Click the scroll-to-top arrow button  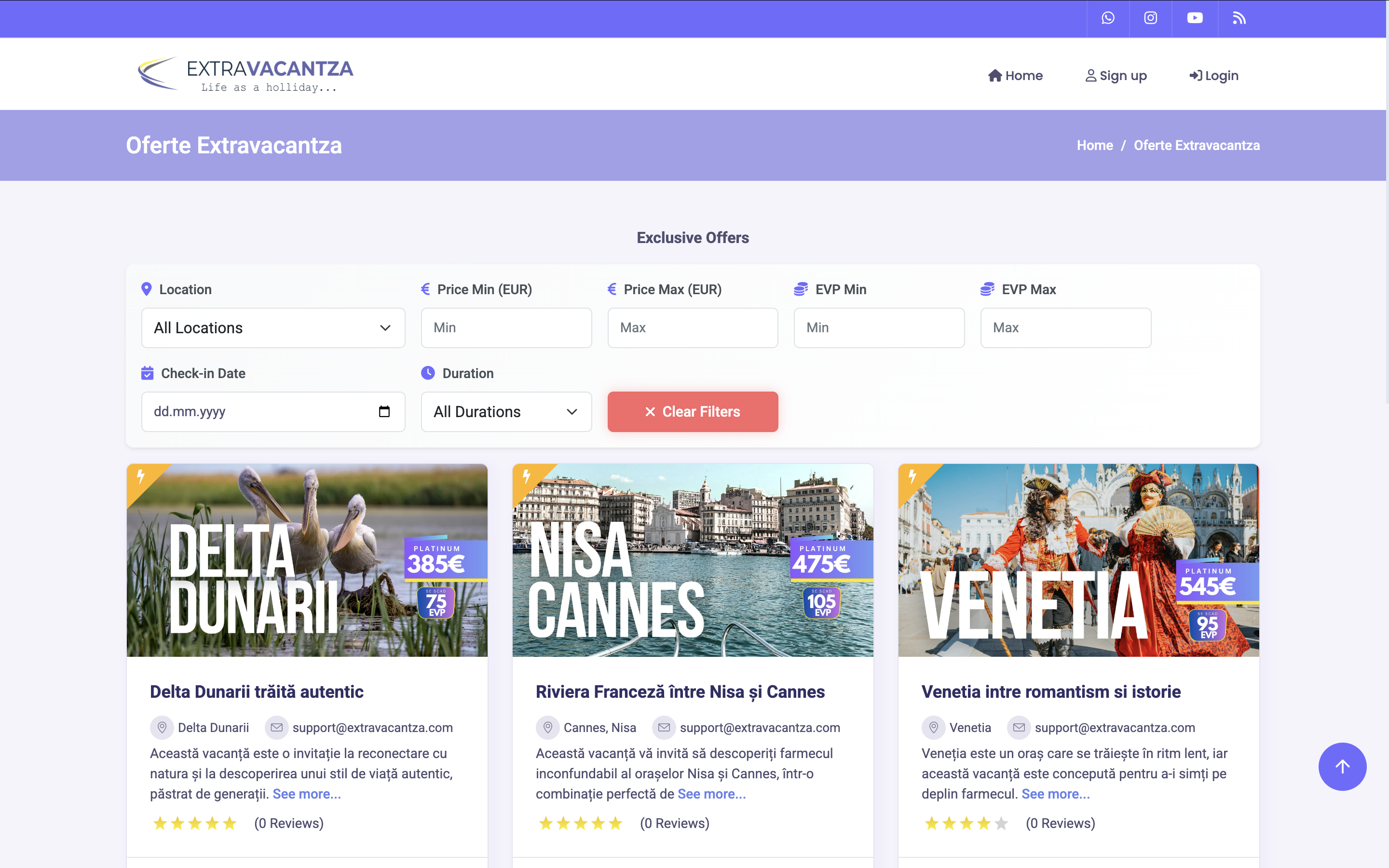[x=1342, y=766]
